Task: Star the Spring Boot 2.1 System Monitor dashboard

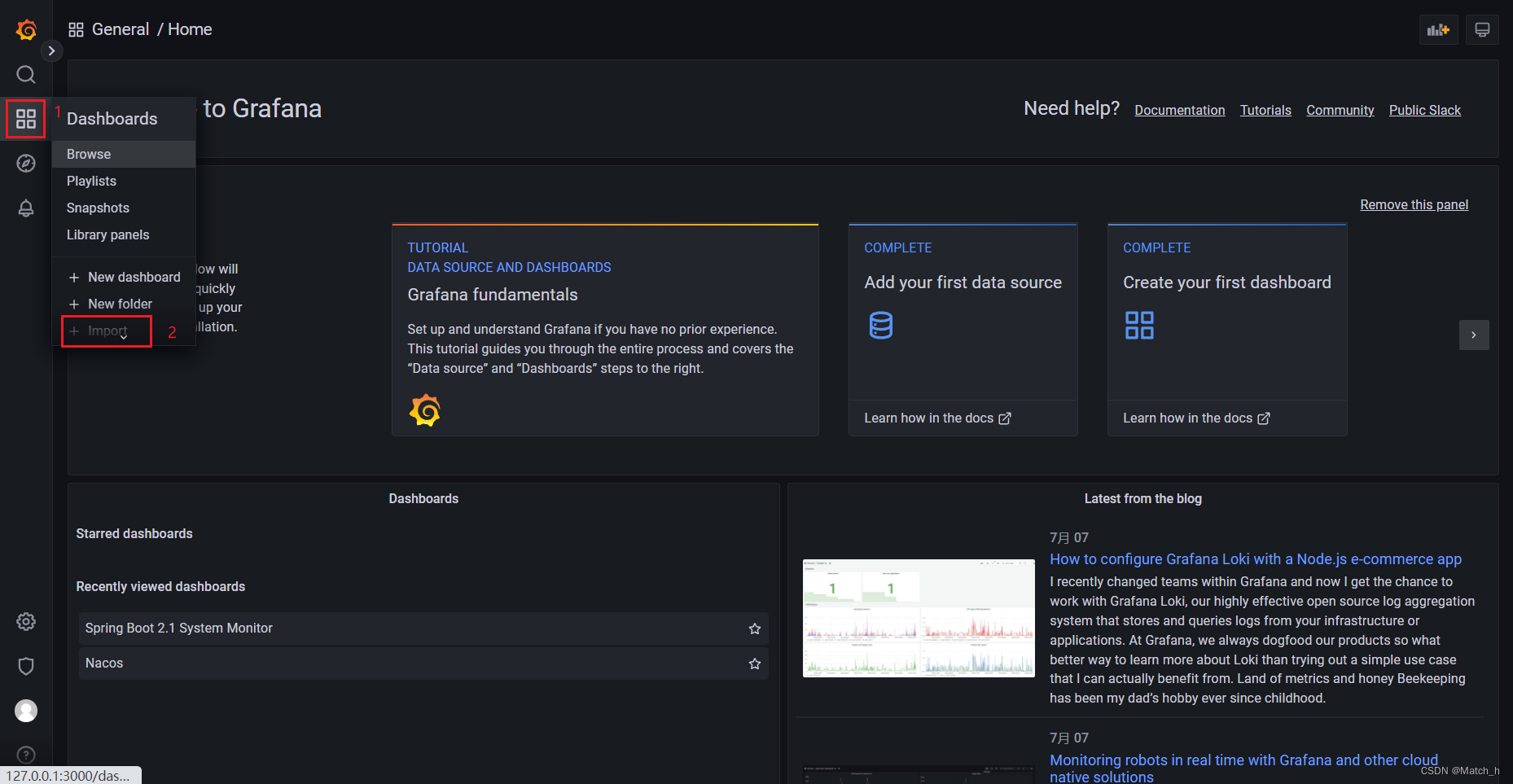Action: click(754, 629)
